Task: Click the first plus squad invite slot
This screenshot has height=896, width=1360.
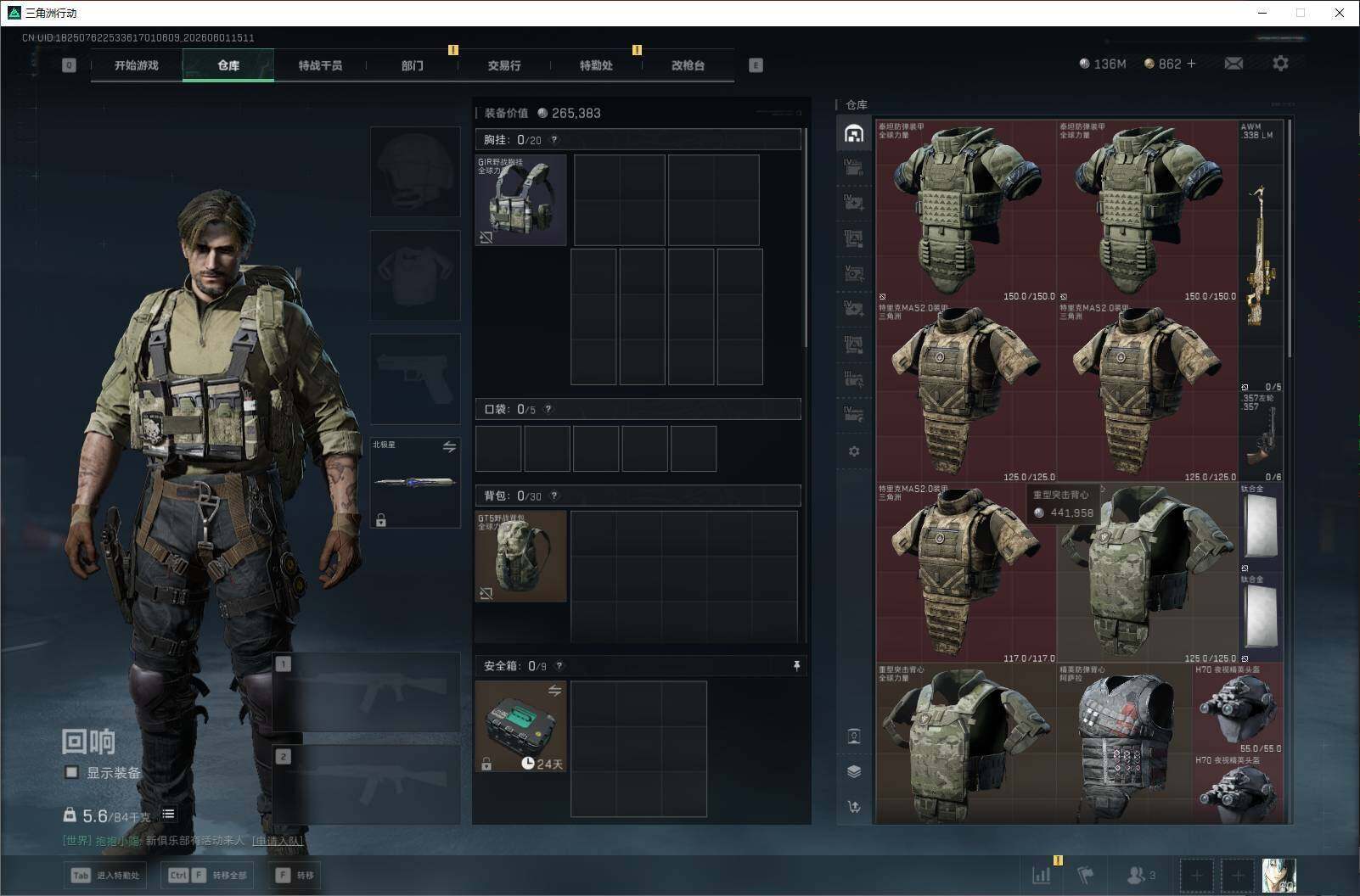Action: point(1196,875)
